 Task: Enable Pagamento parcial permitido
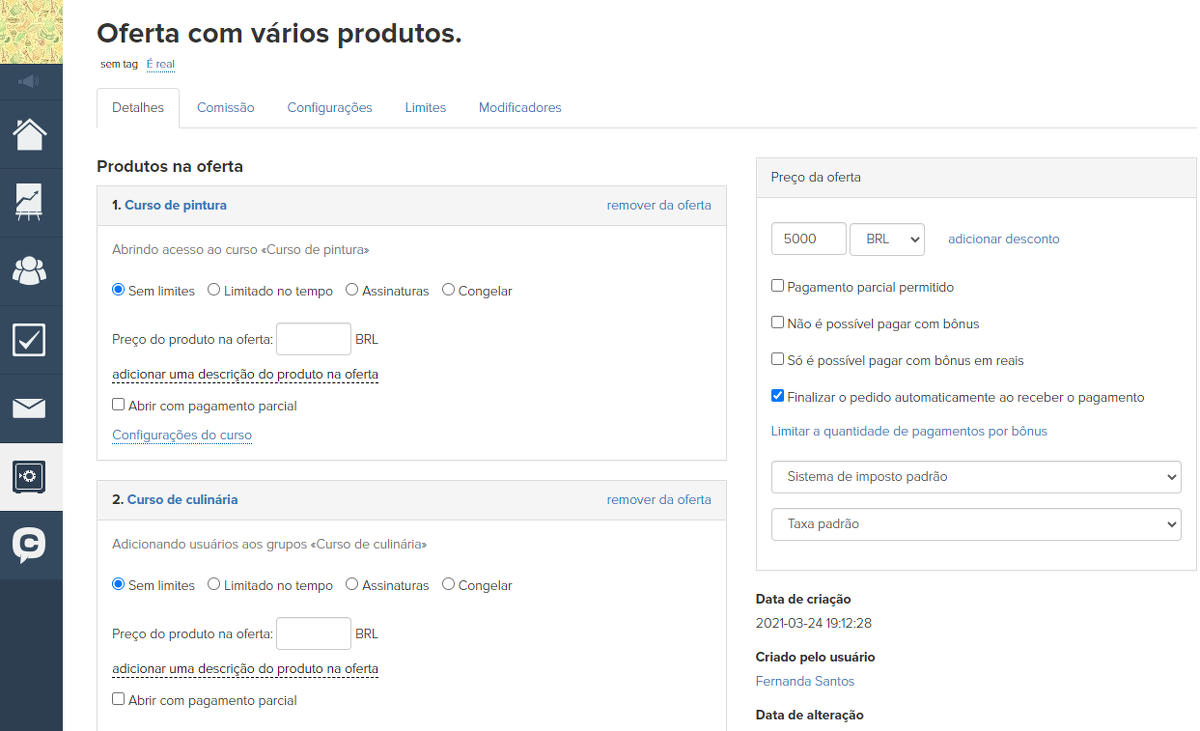777,285
